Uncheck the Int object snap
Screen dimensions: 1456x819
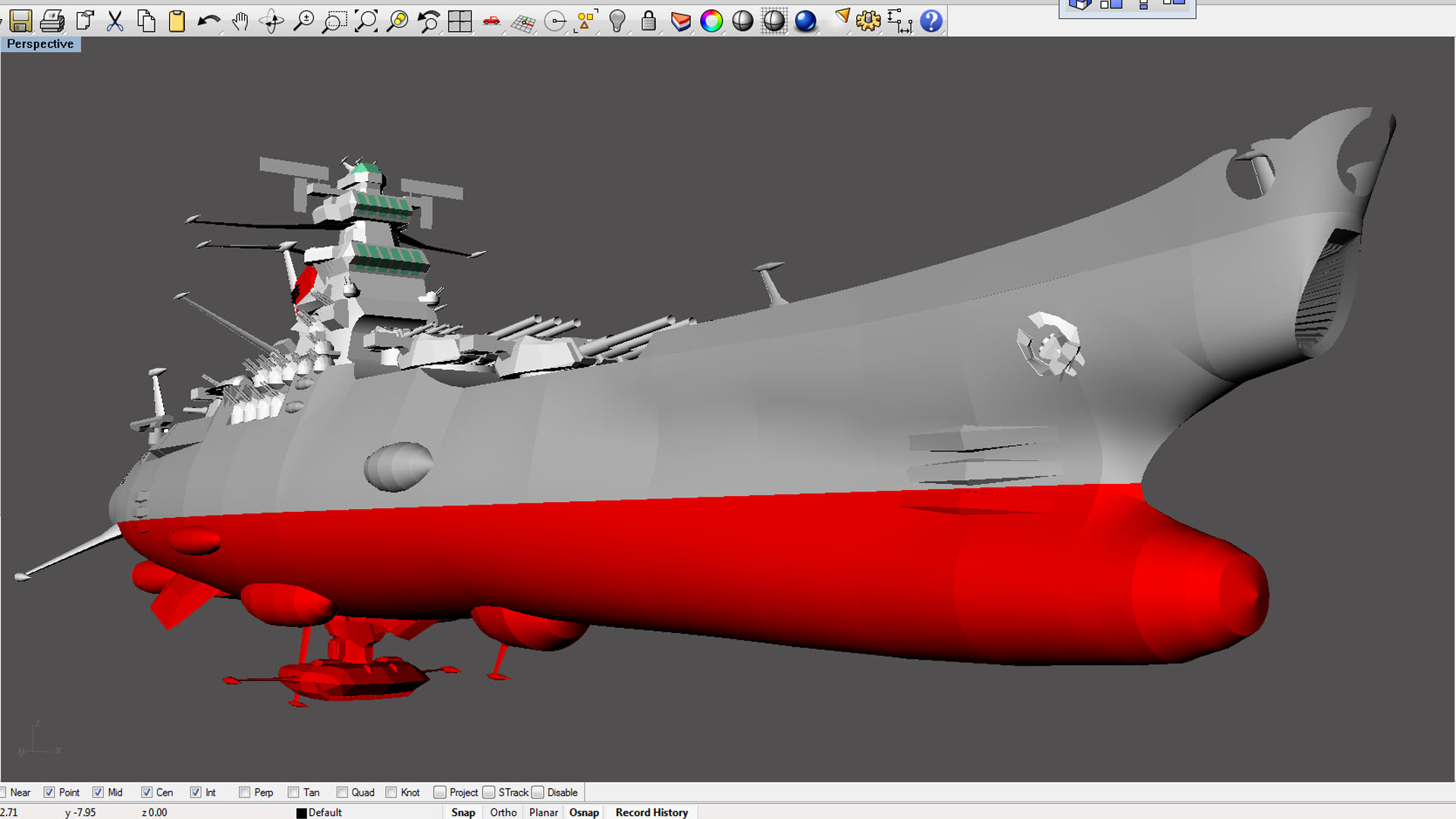(196, 792)
